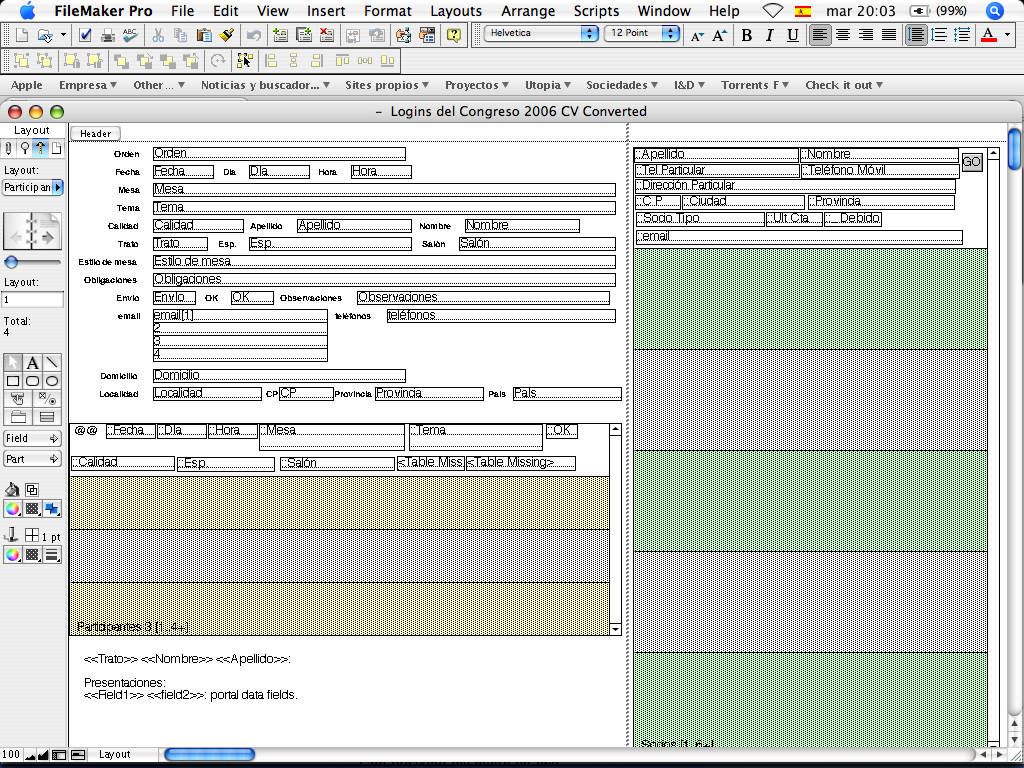Open the Participantes layout pop-up menu
The width and height of the screenshot is (1024, 768).
coord(32,187)
